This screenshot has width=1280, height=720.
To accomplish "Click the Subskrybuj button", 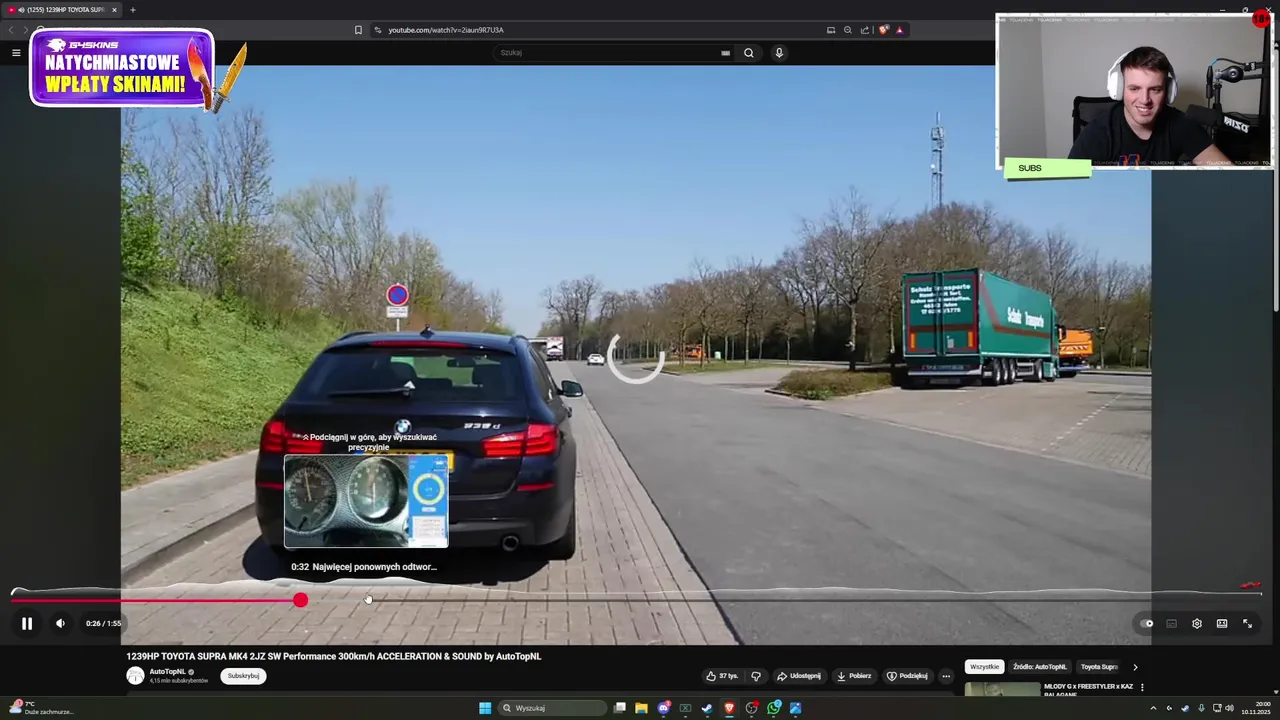I will coord(243,676).
